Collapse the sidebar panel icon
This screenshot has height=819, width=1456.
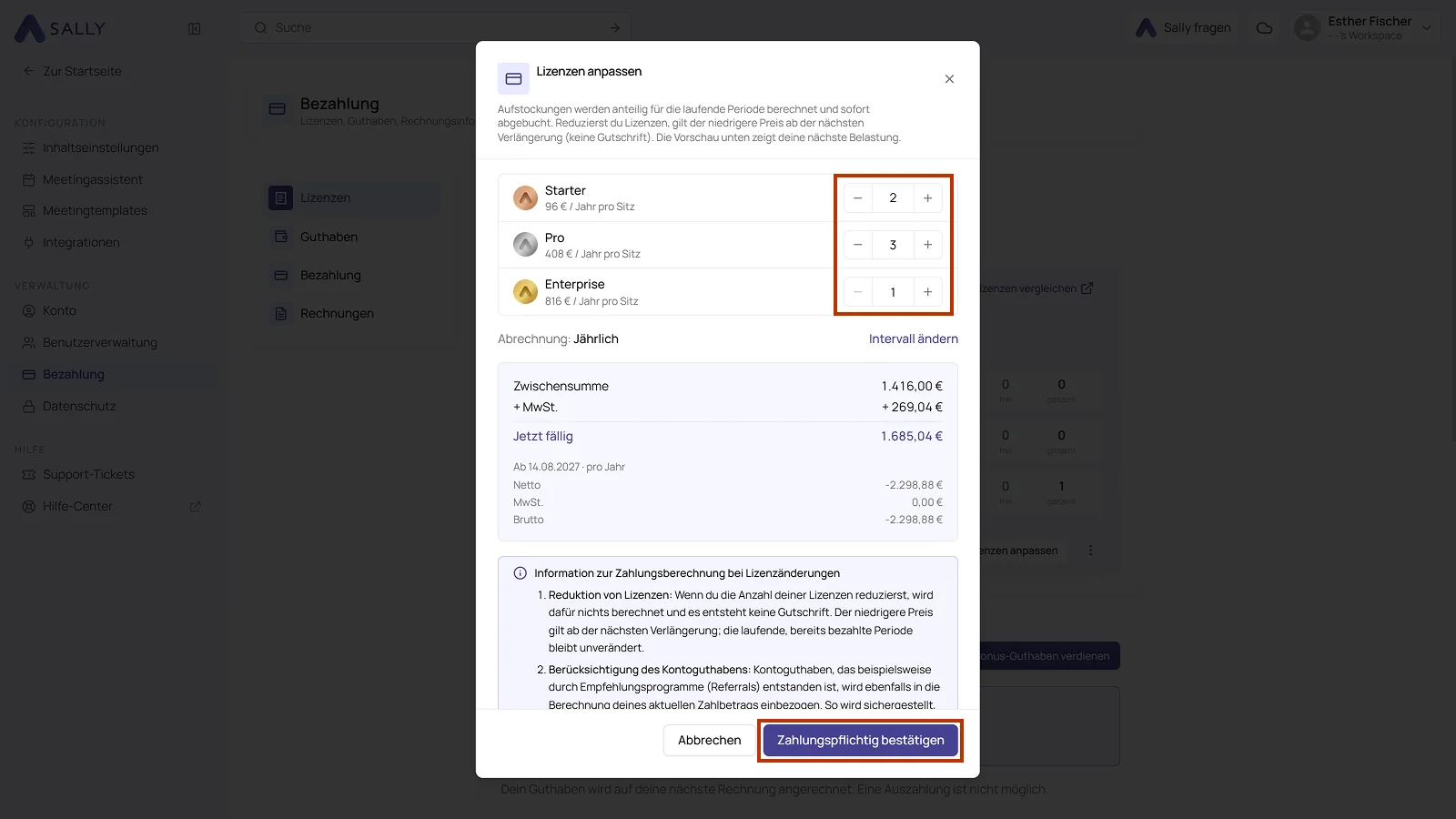194,28
